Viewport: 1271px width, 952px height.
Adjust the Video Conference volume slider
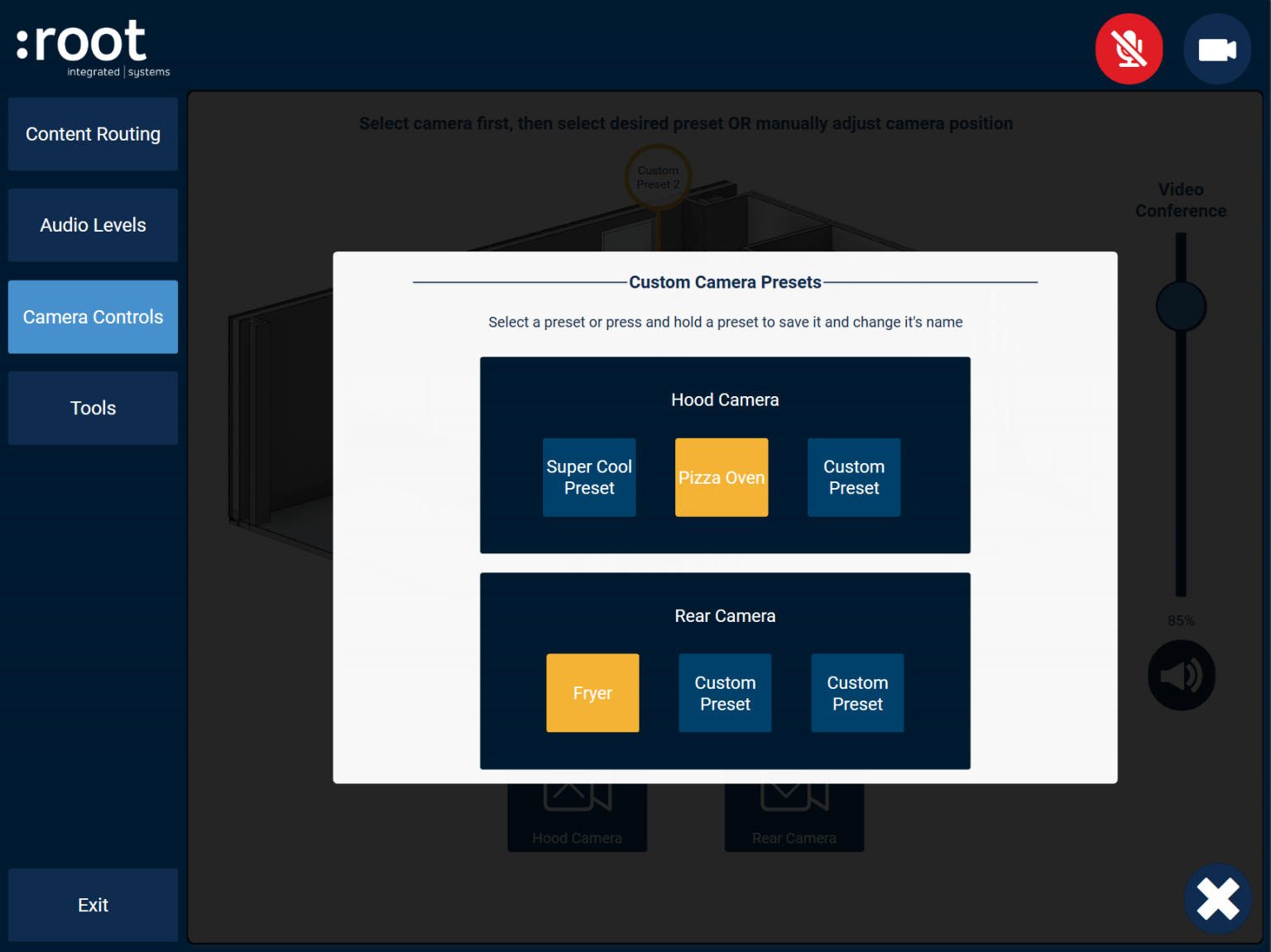1181,305
